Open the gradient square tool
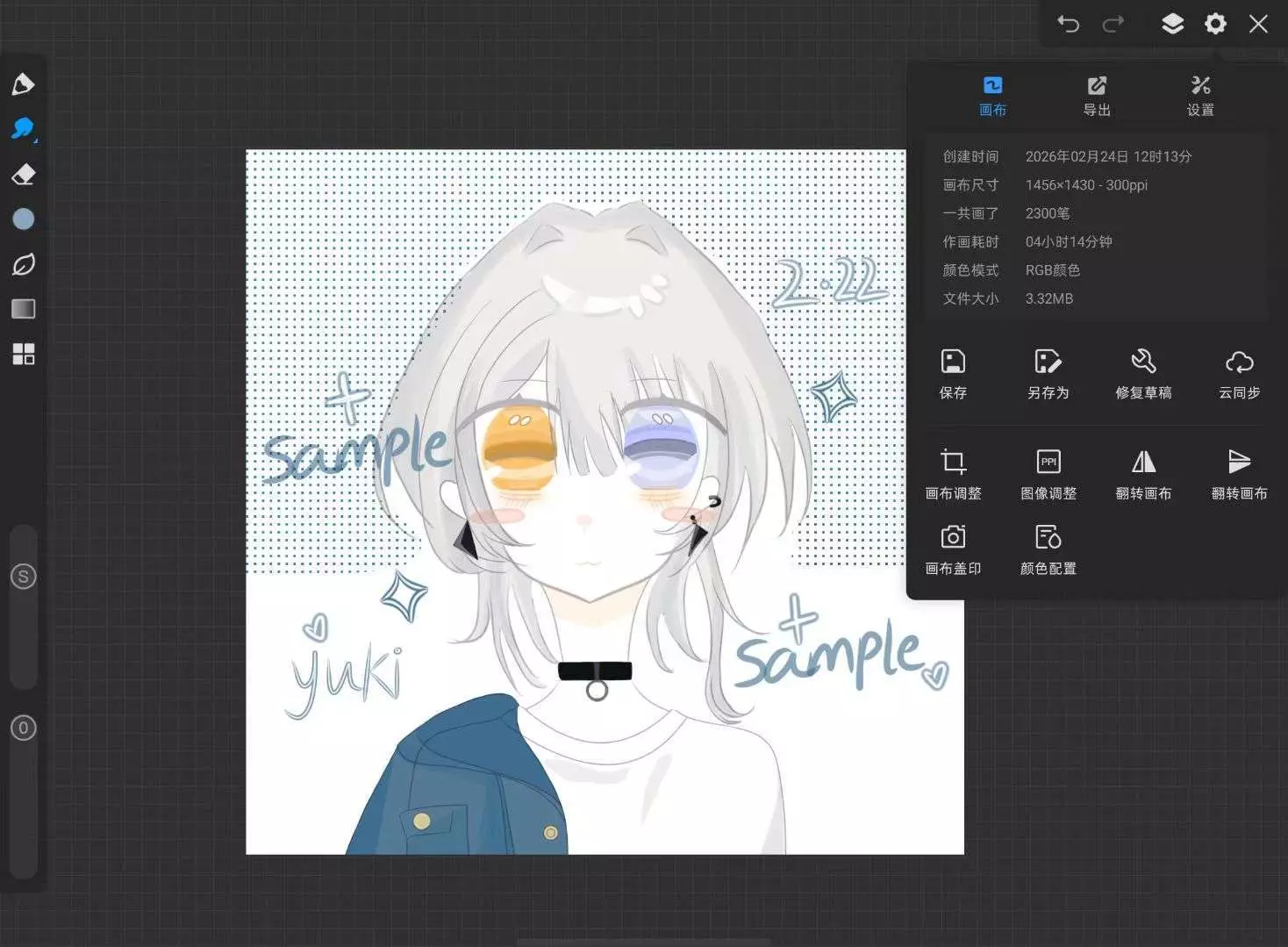 click(23, 309)
